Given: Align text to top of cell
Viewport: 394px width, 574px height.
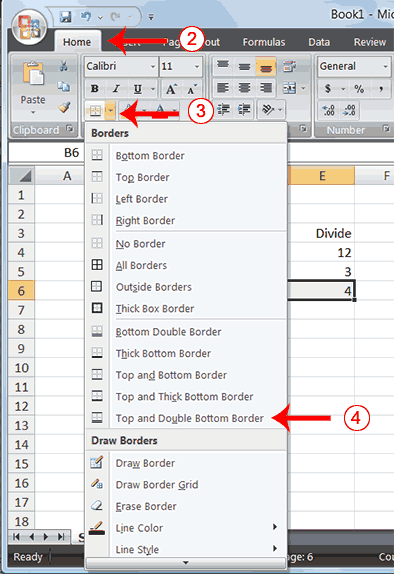Looking at the screenshot, I should click(x=223, y=66).
